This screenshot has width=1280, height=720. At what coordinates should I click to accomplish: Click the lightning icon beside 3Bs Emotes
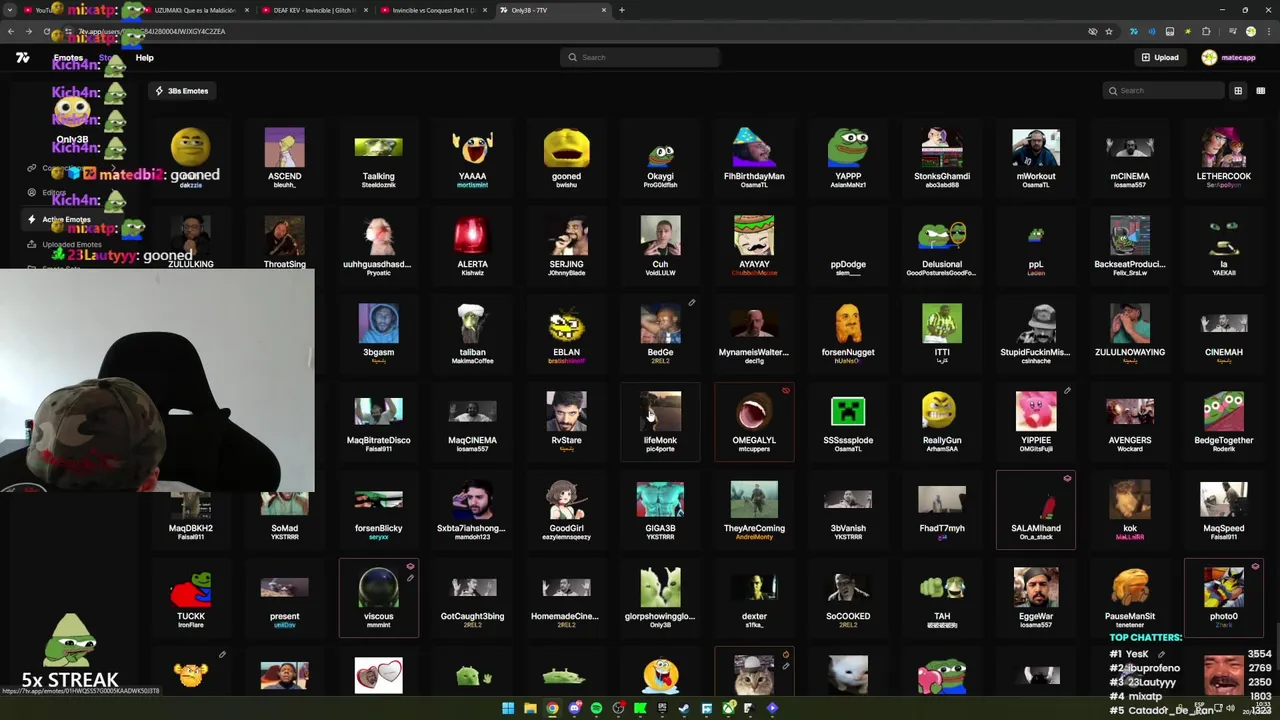pyautogui.click(x=159, y=91)
